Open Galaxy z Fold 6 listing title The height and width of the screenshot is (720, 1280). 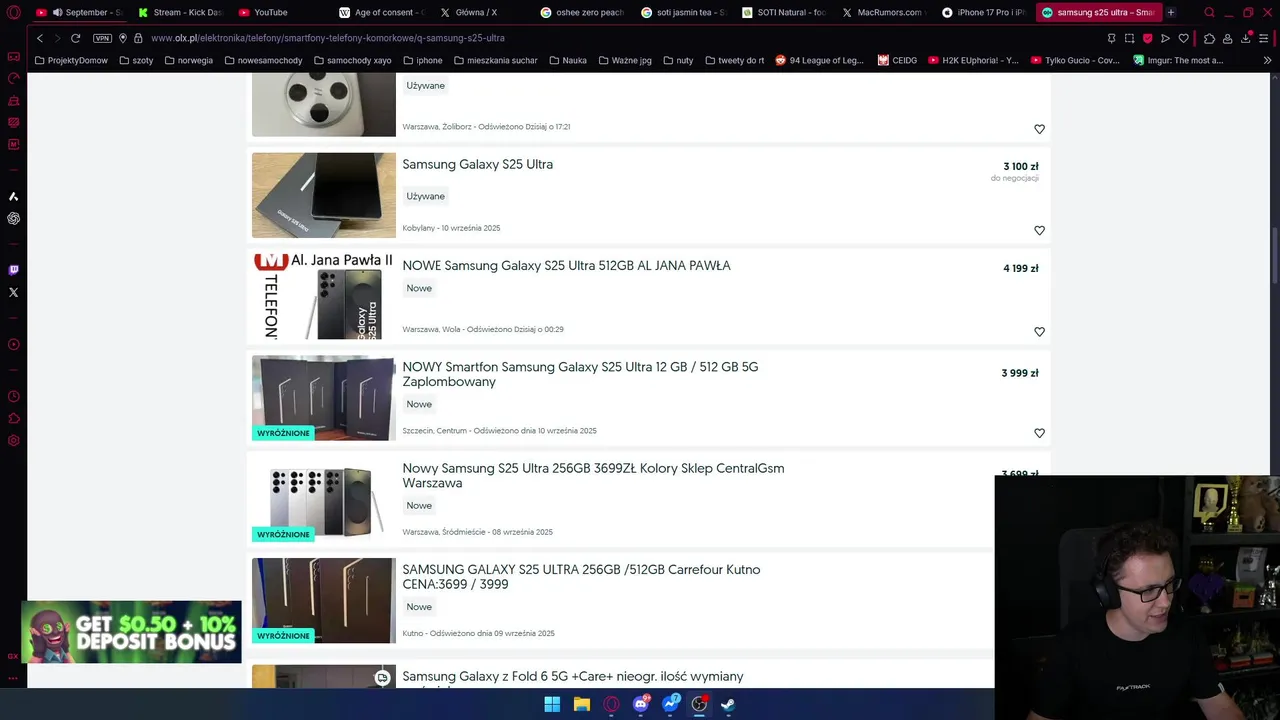(x=573, y=677)
